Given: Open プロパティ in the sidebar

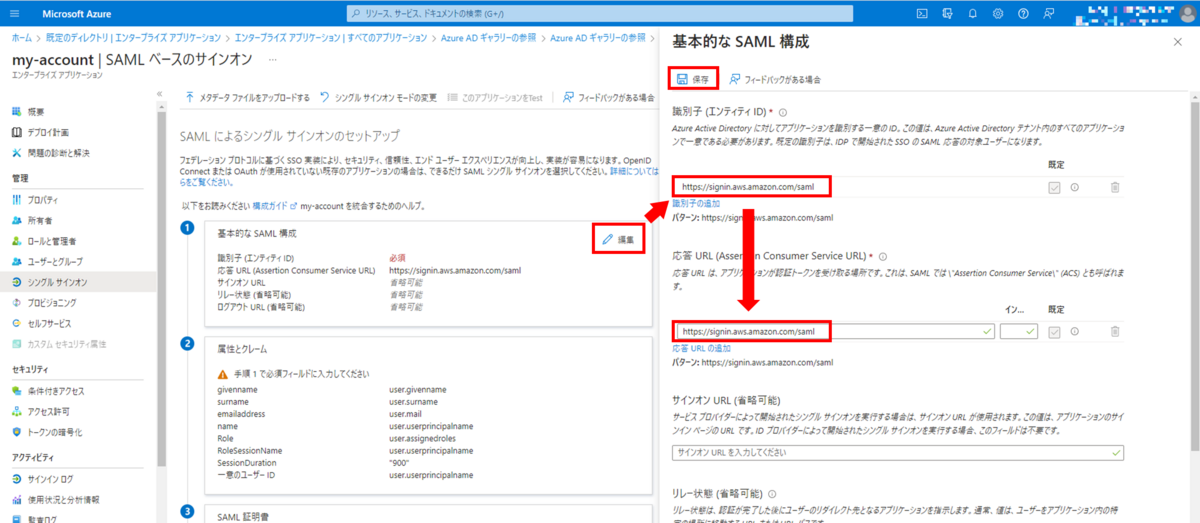Looking at the screenshot, I should pos(42,200).
